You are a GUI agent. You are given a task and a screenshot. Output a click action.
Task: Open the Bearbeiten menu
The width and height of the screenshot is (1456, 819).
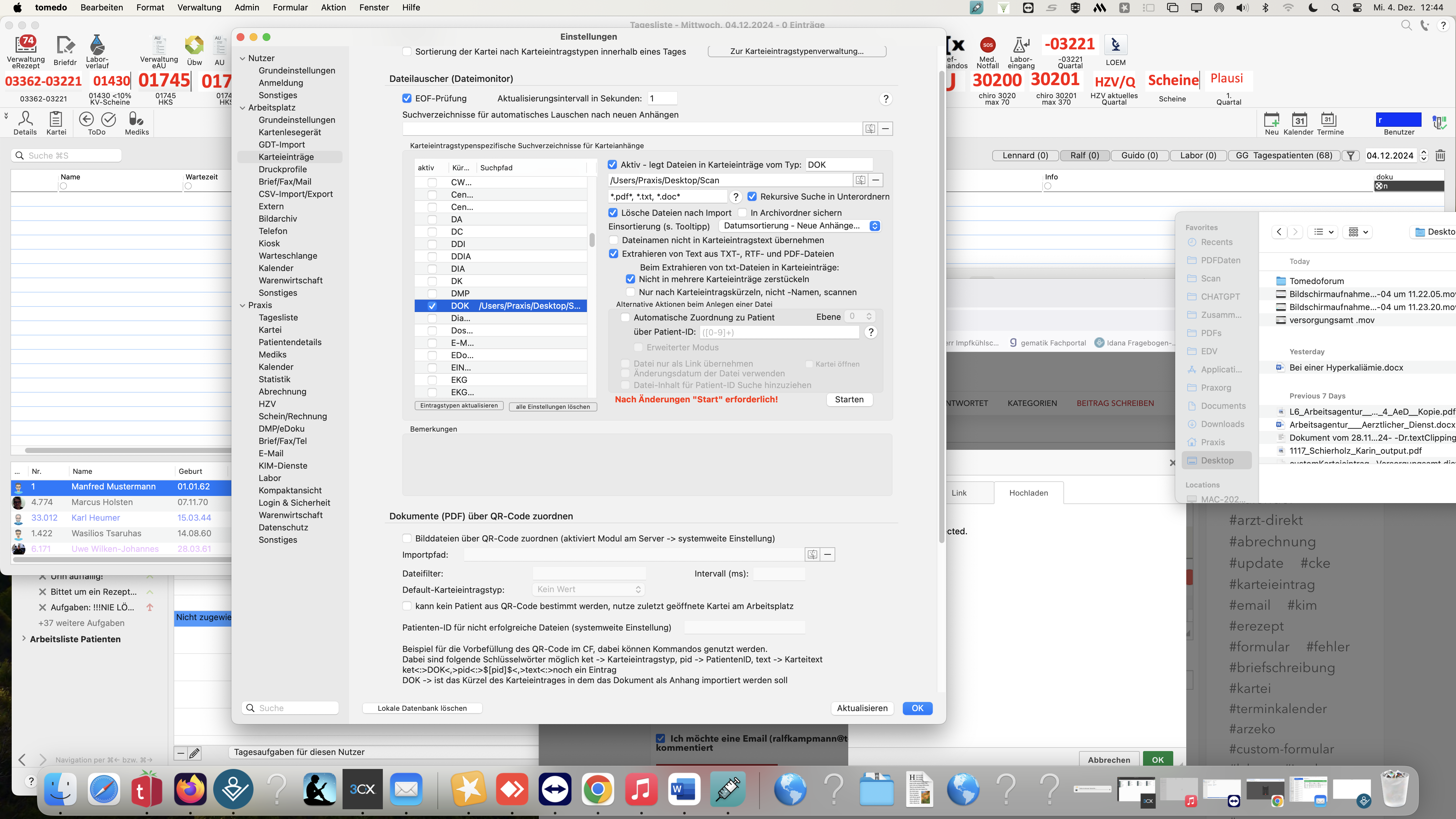102,7
